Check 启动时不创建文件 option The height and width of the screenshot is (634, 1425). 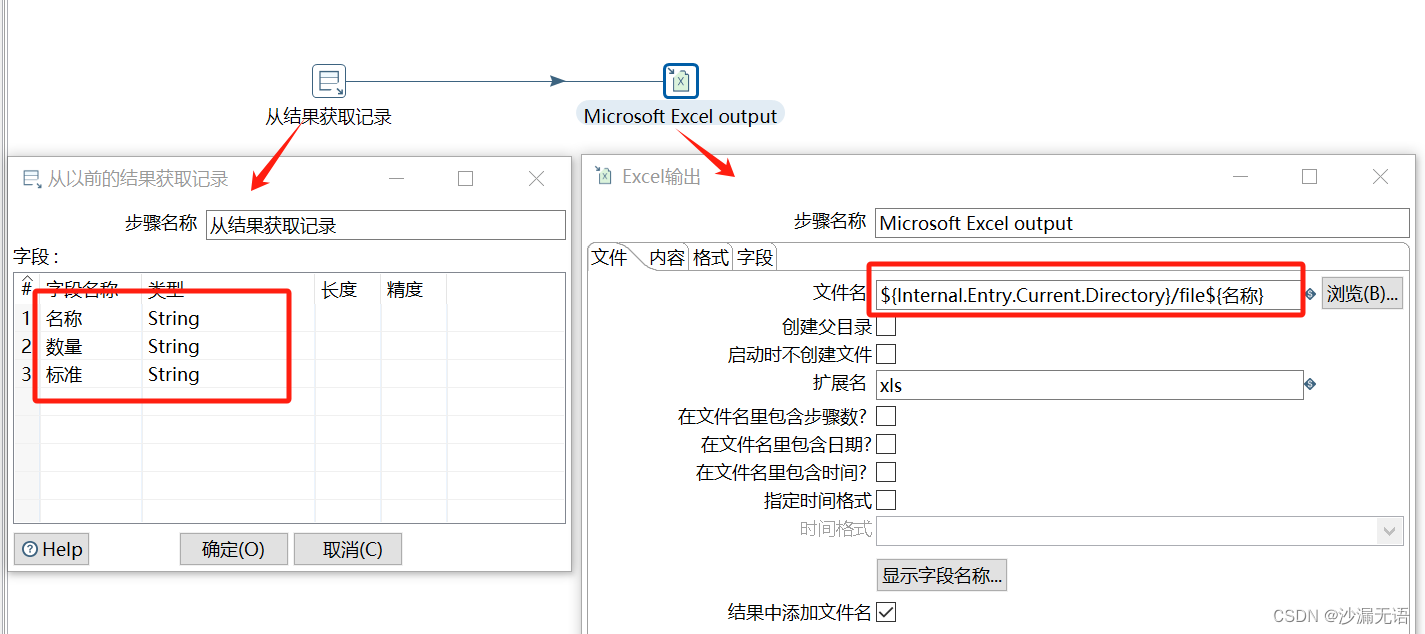coord(885,355)
